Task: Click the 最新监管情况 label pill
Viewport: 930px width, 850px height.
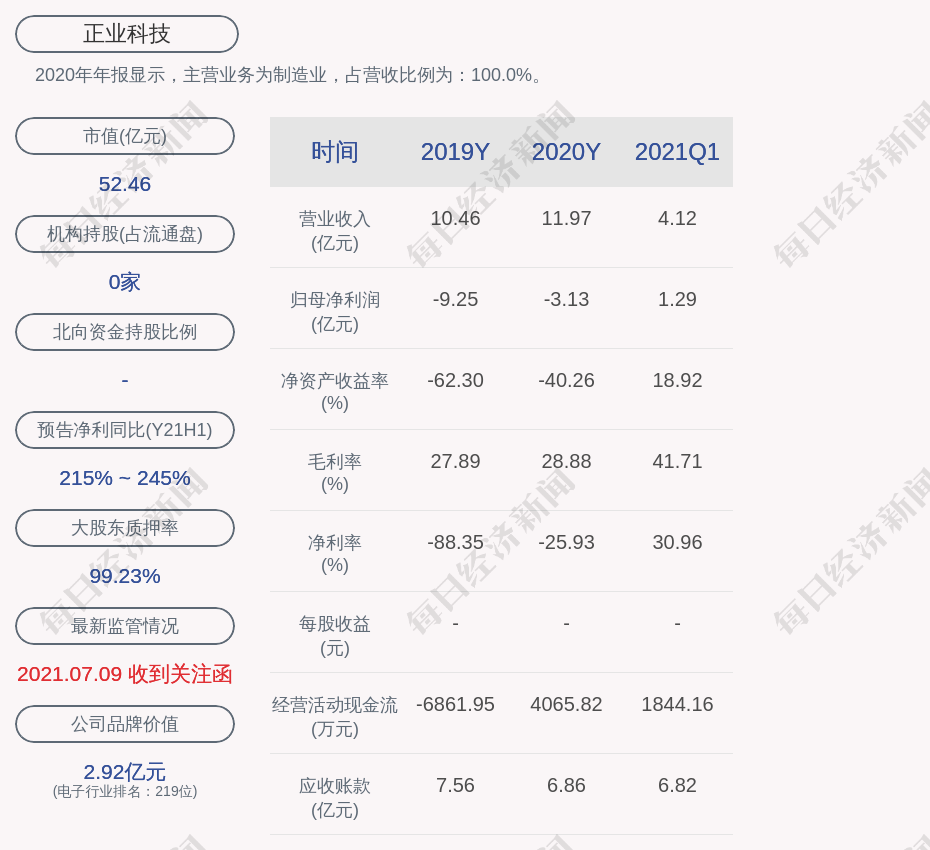Action: point(125,626)
